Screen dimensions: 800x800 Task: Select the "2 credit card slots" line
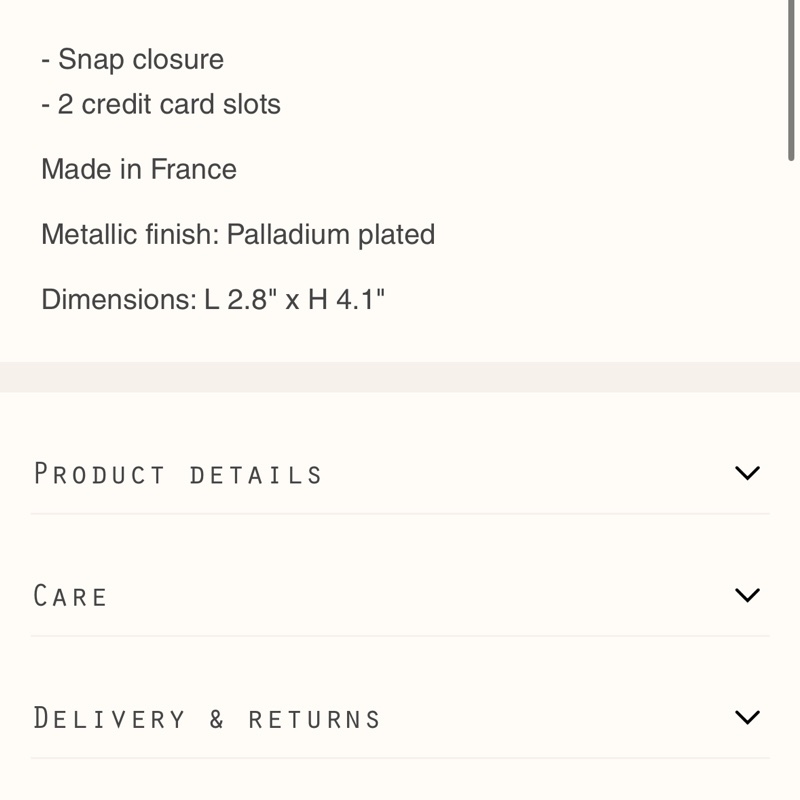coord(168,104)
